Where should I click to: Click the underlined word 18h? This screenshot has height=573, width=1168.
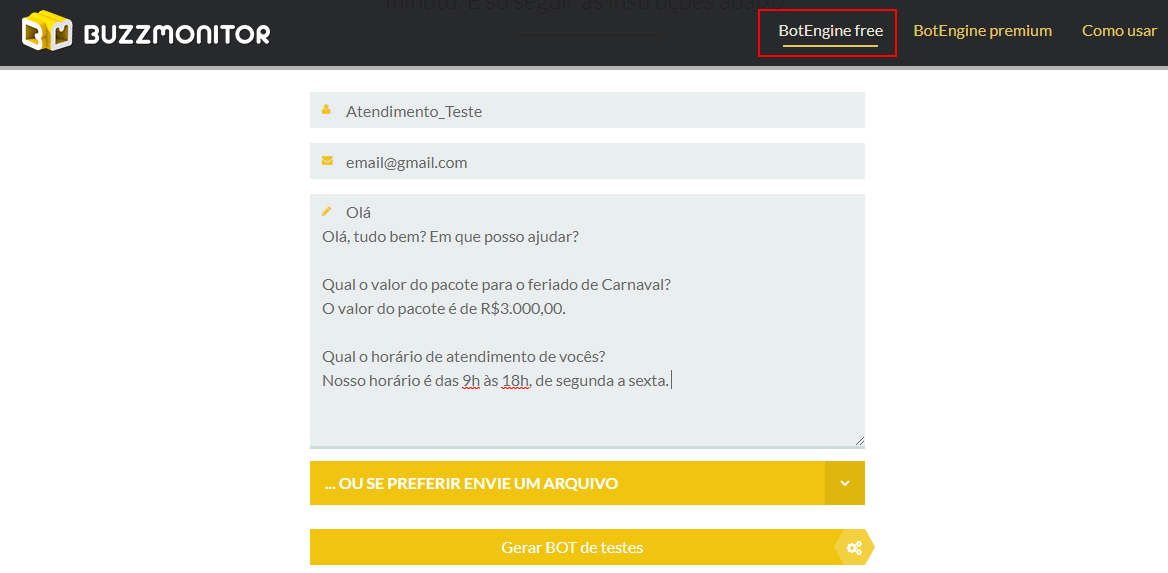tap(515, 381)
